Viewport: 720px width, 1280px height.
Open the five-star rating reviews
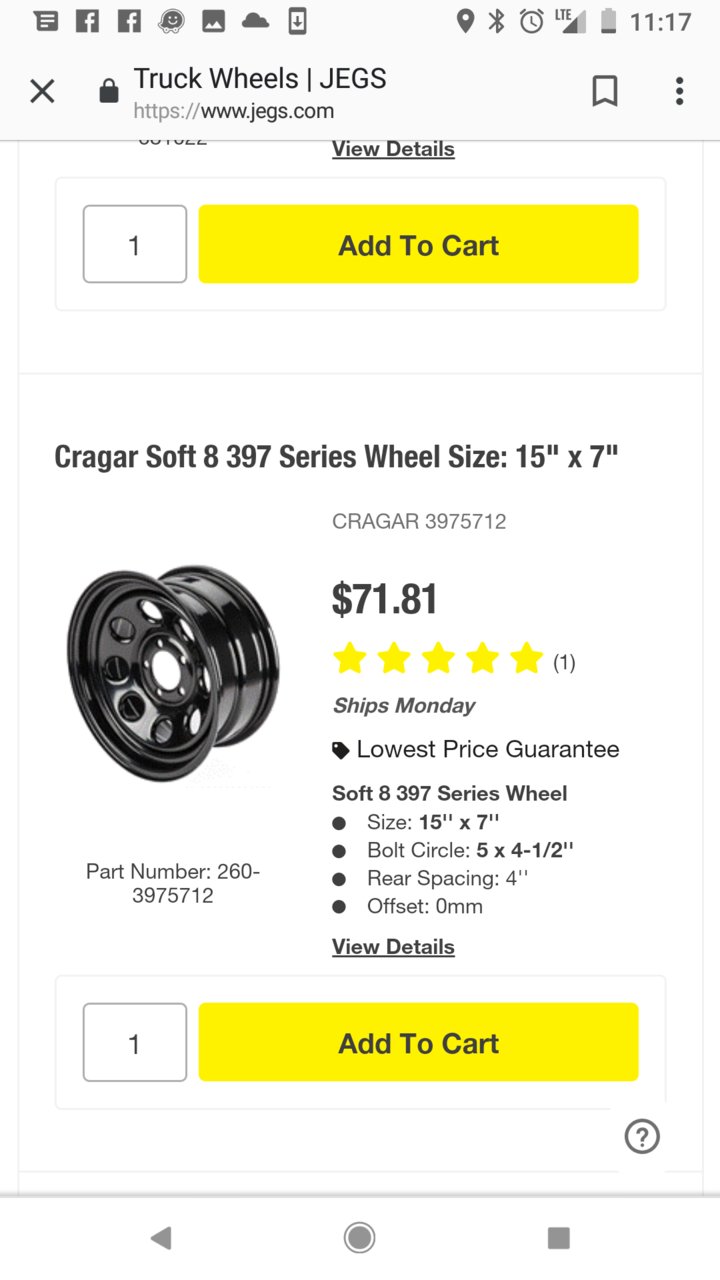454,660
